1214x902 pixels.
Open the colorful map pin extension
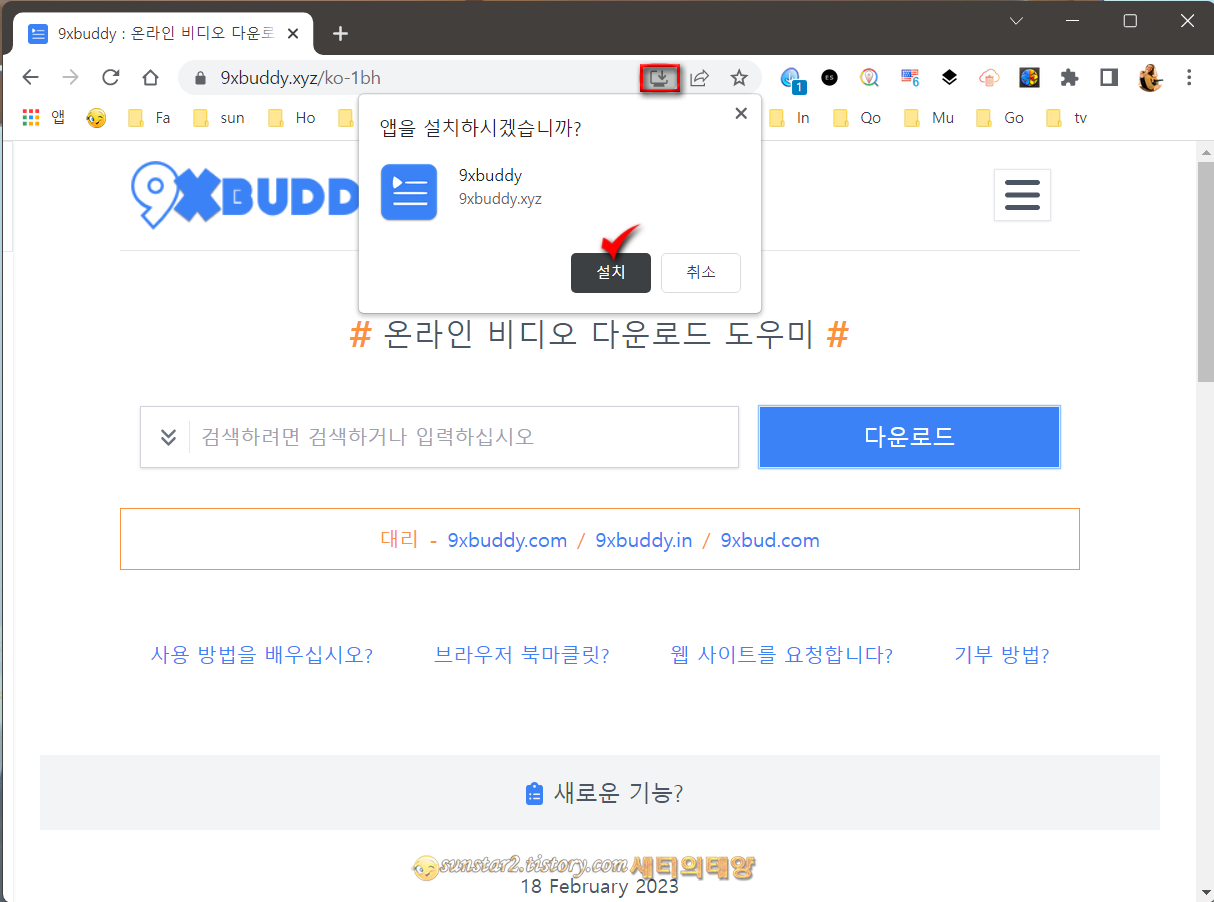click(870, 77)
